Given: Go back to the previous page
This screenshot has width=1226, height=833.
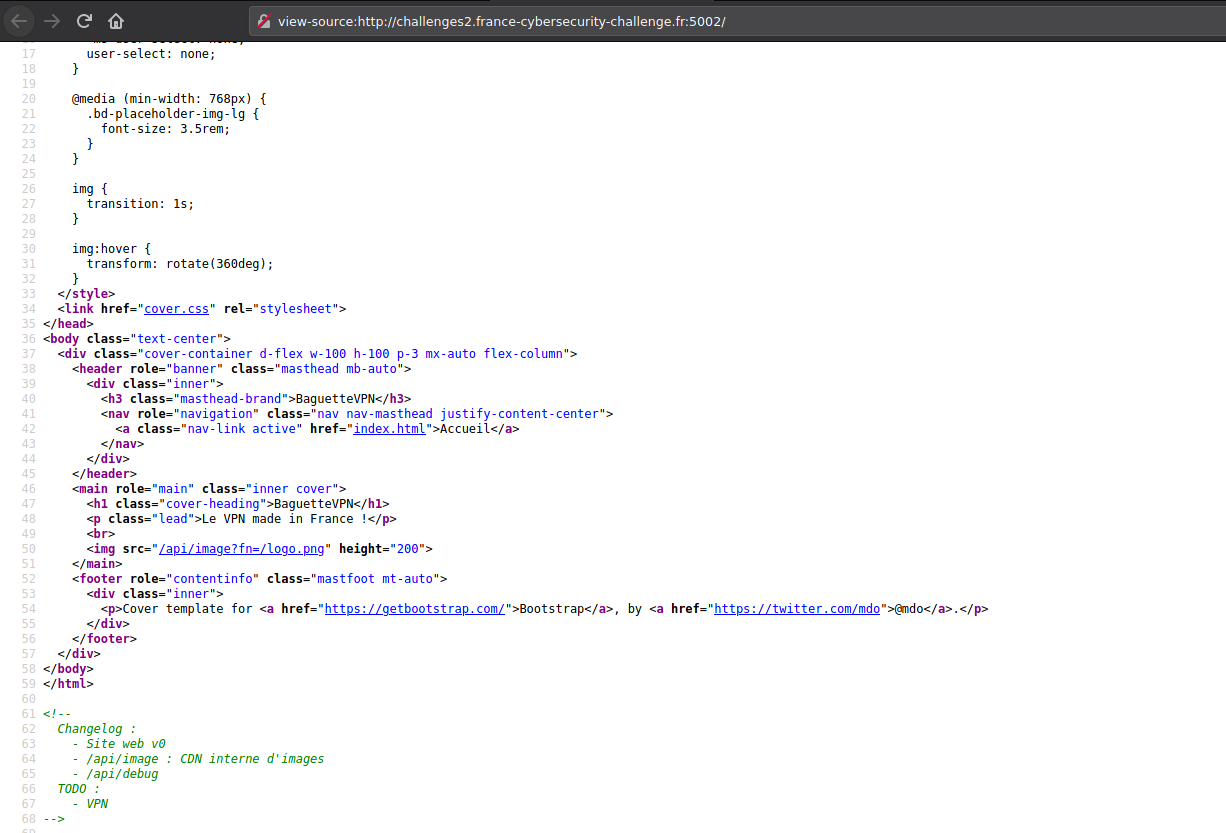Looking at the screenshot, I should pyautogui.click(x=19, y=21).
